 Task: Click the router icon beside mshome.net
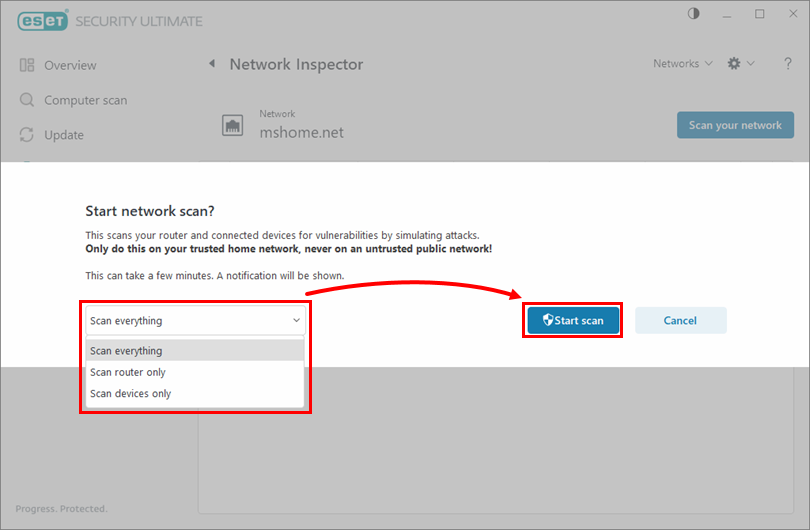click(x=233, y=125)
